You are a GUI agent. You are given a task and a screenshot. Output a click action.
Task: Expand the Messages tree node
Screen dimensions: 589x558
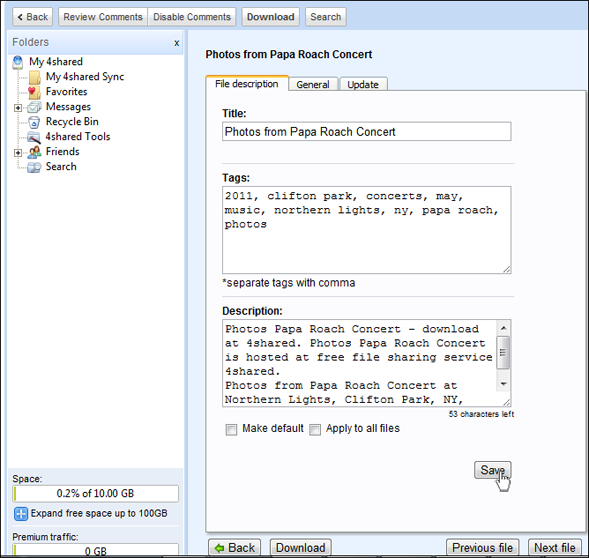point(18,108)
